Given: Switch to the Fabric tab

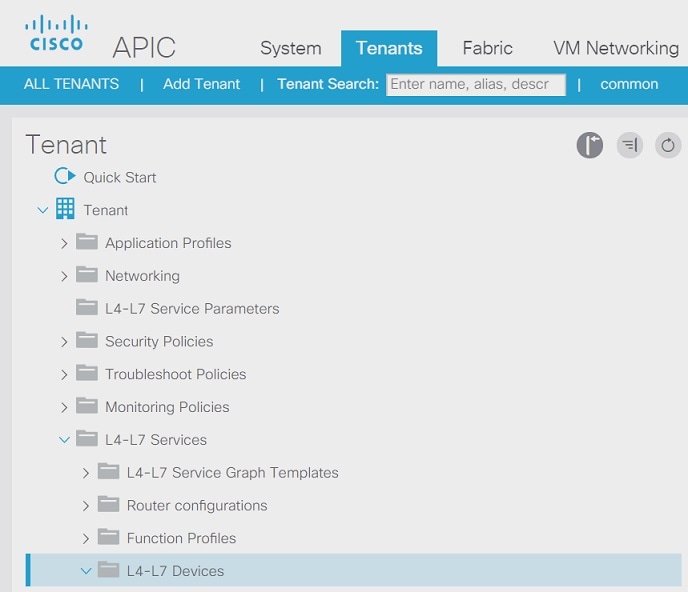Looking at the screenshot, I should 487,48.
